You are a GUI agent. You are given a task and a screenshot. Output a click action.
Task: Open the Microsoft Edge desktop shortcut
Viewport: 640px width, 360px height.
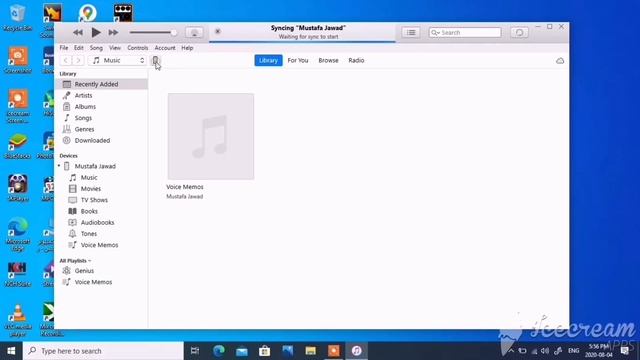pyautogui.click(x=18, y=235)
